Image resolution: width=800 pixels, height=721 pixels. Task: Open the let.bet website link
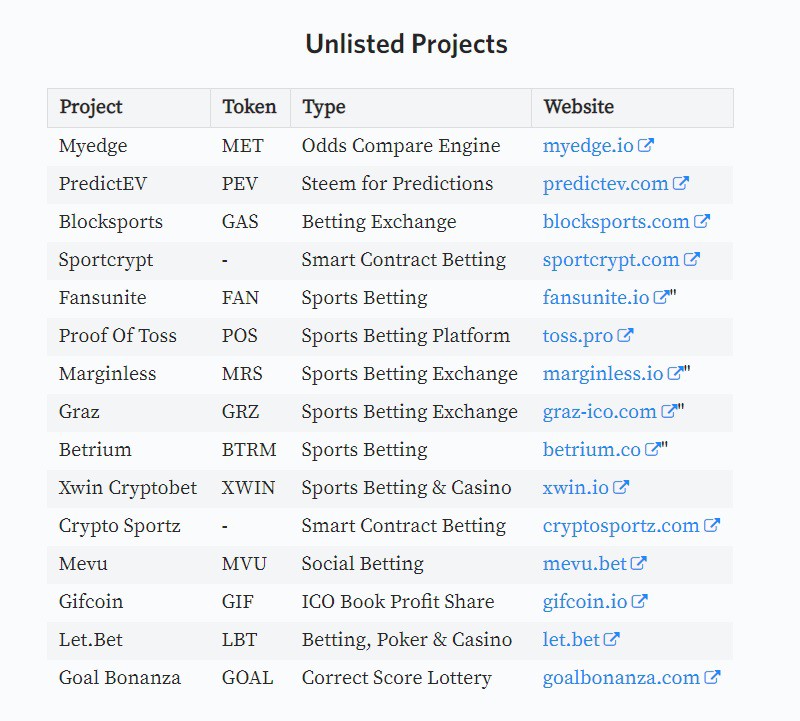571,639
